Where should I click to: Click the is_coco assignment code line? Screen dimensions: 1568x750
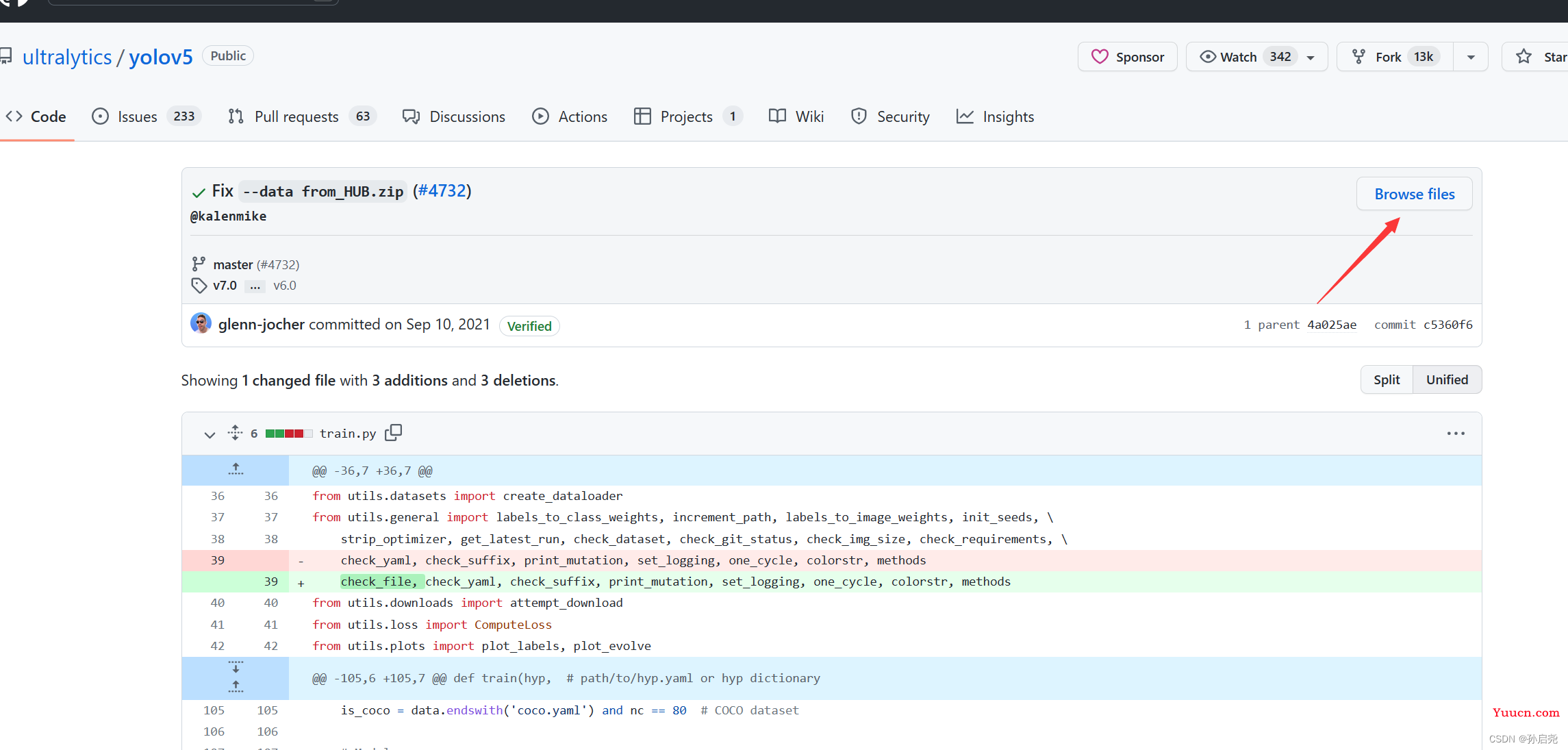point(570,710)
